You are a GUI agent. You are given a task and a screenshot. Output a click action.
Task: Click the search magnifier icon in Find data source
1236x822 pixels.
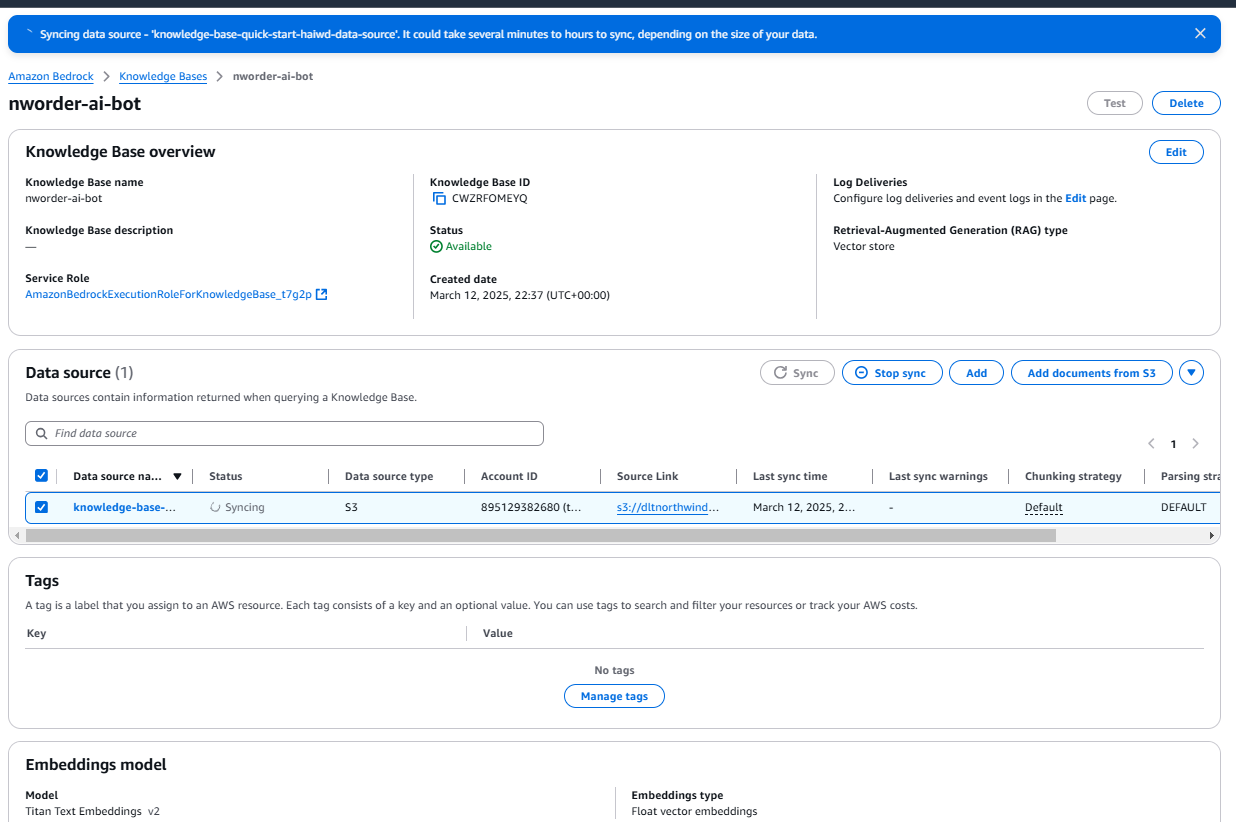41,433
